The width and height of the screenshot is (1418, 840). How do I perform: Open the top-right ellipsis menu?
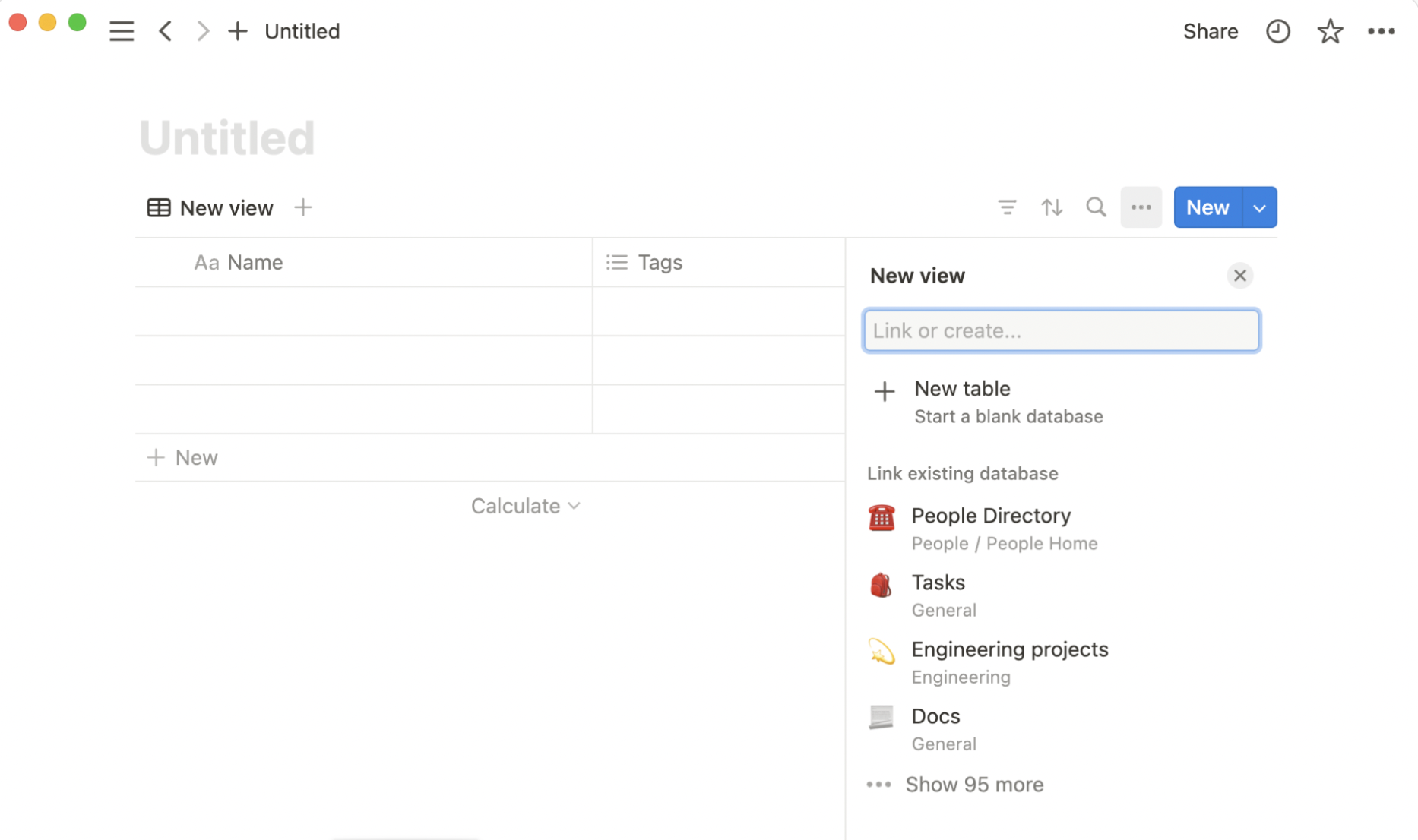(x=1382, y=31)
